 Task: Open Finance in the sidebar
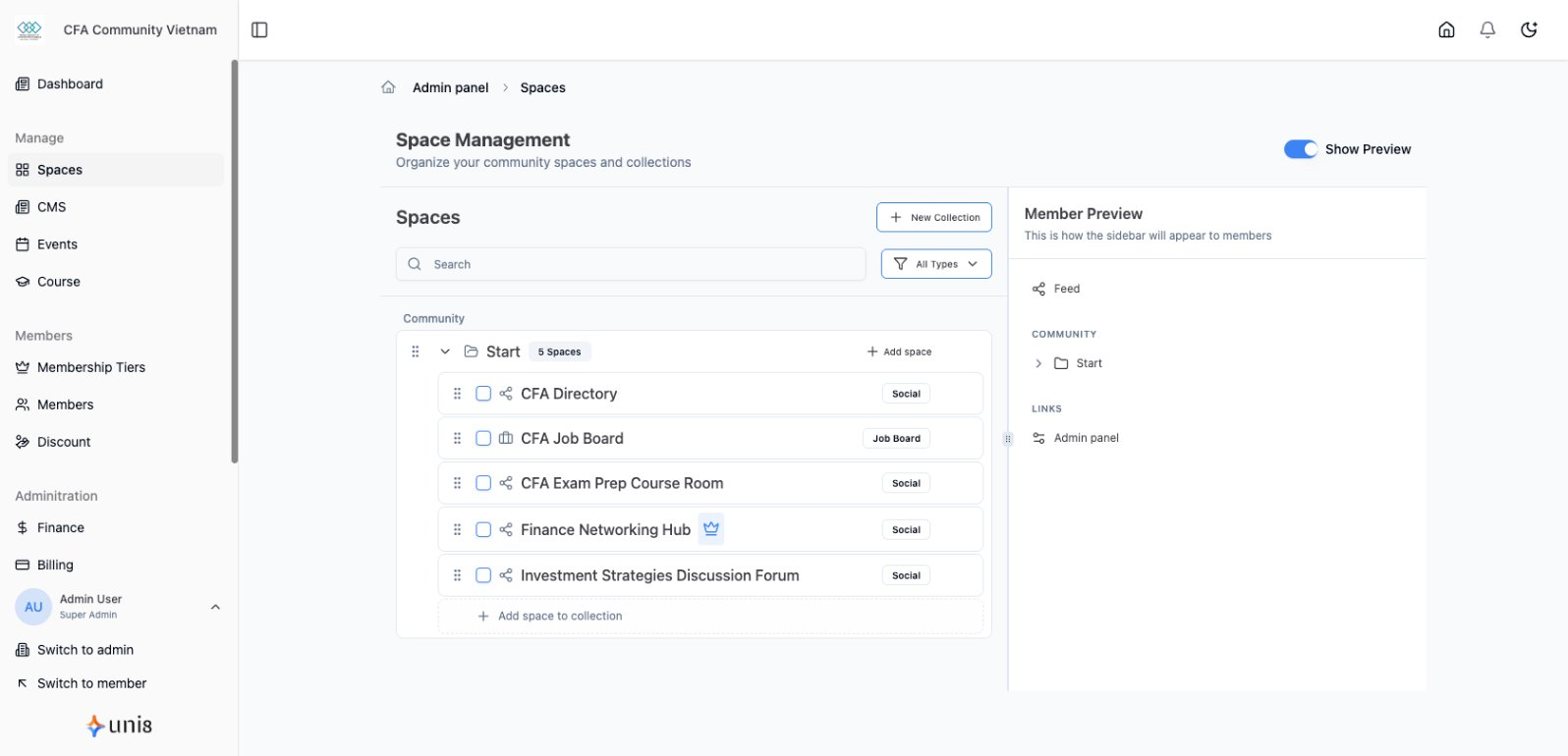116,527
